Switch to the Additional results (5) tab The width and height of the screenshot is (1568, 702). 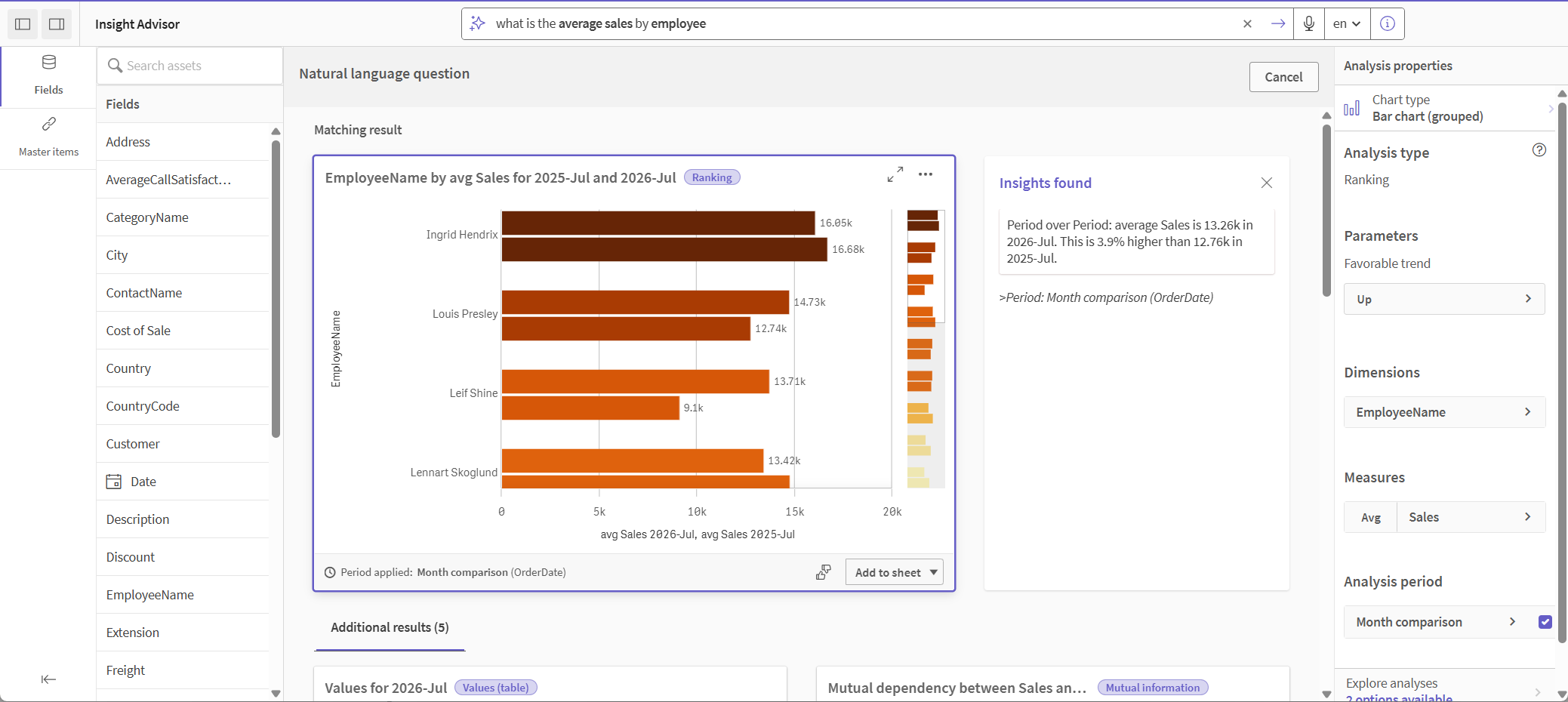tap(390, 627)
